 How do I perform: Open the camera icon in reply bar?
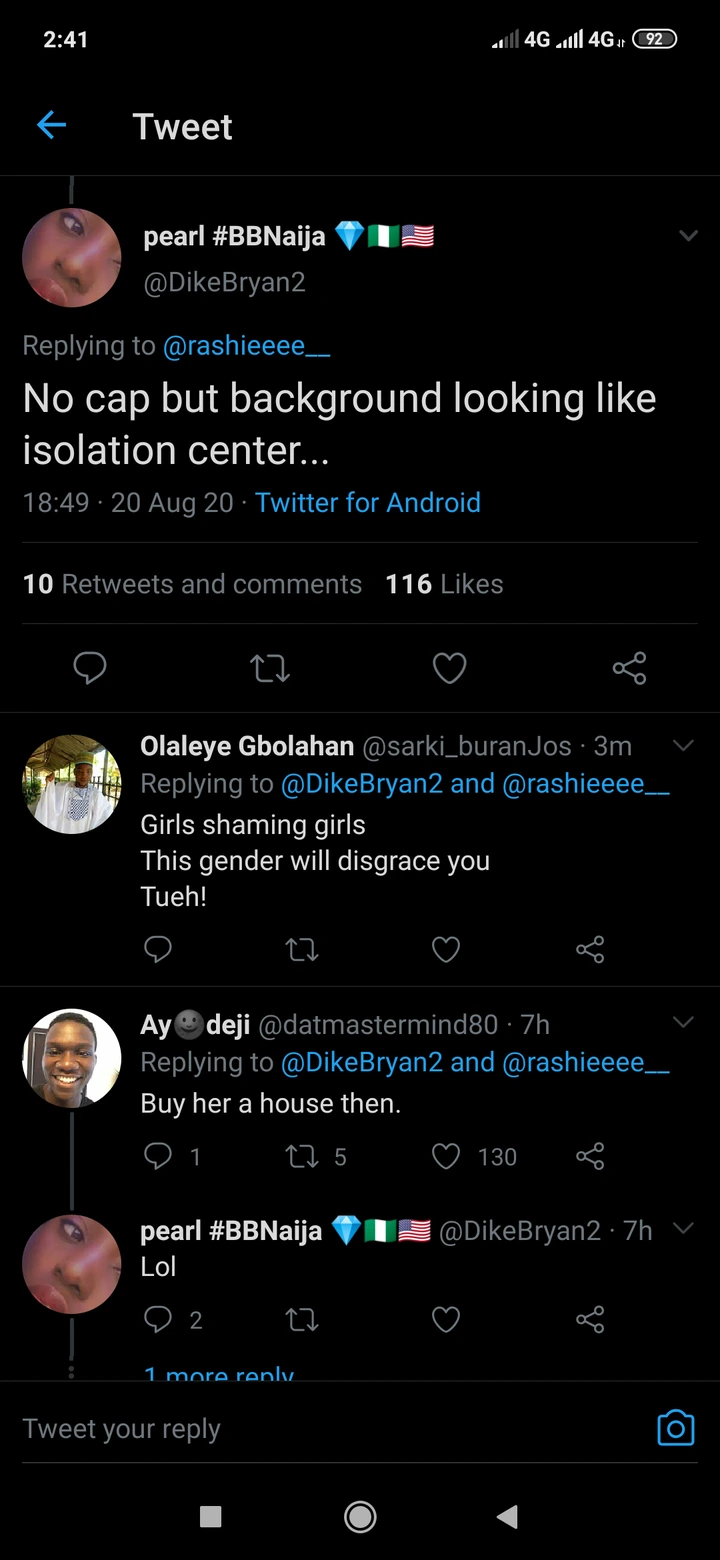click(x=675, y=1427)
